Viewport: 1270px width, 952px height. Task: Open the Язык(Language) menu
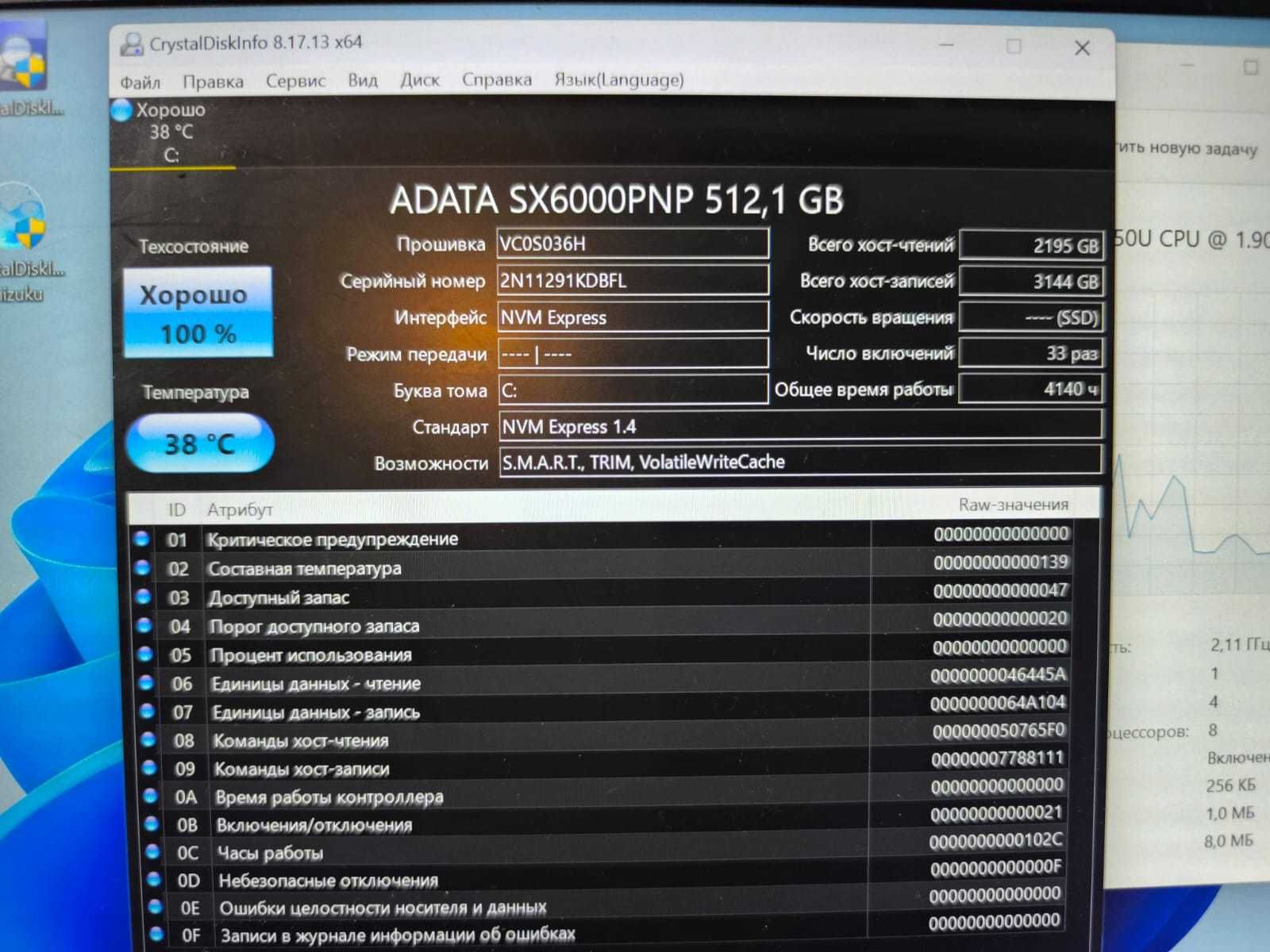point(619,79)
